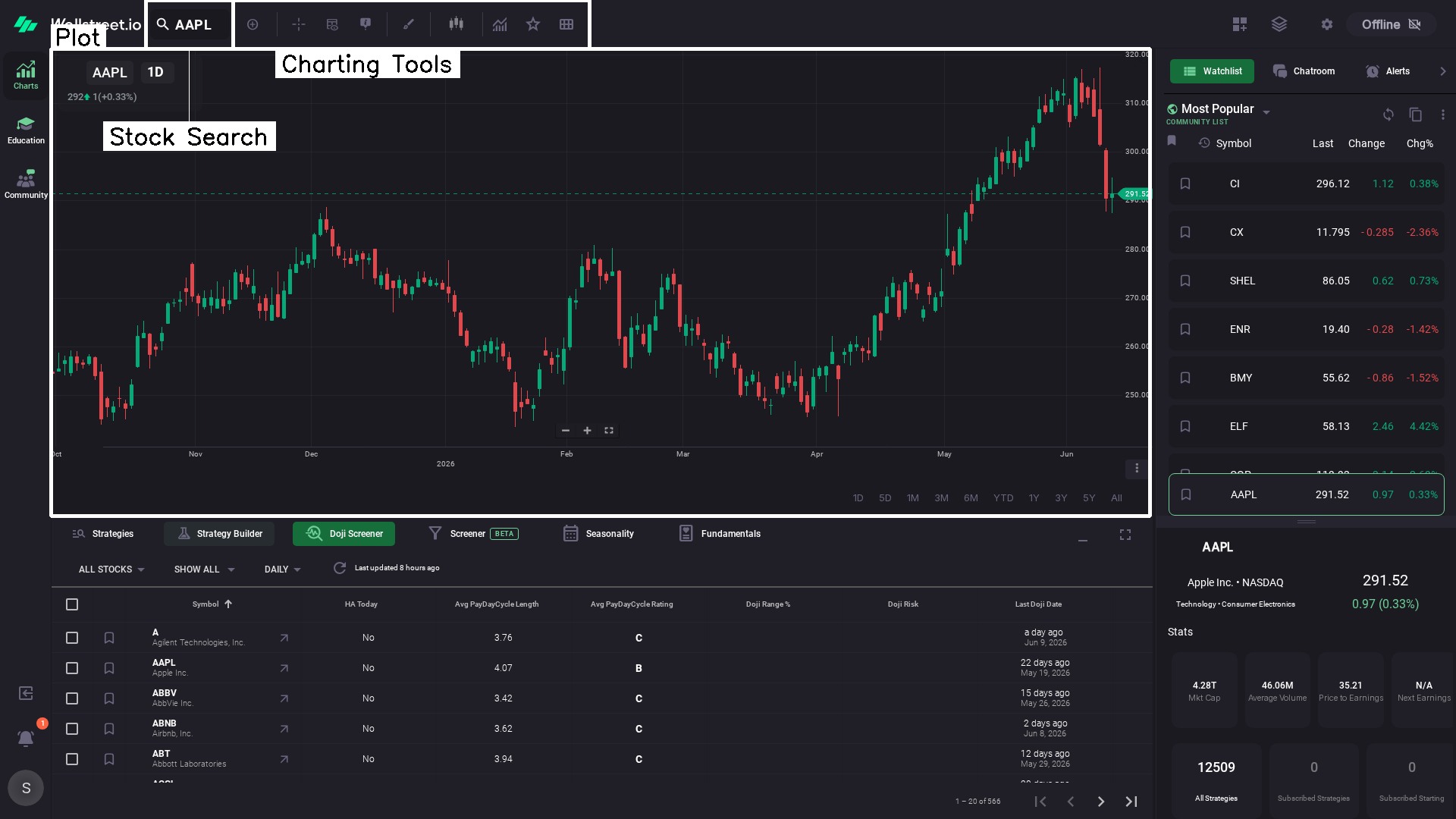The width and height of the screenshot is (1456, 819).
Task: Zoom out chart with minus button
Action: point(565,431)
